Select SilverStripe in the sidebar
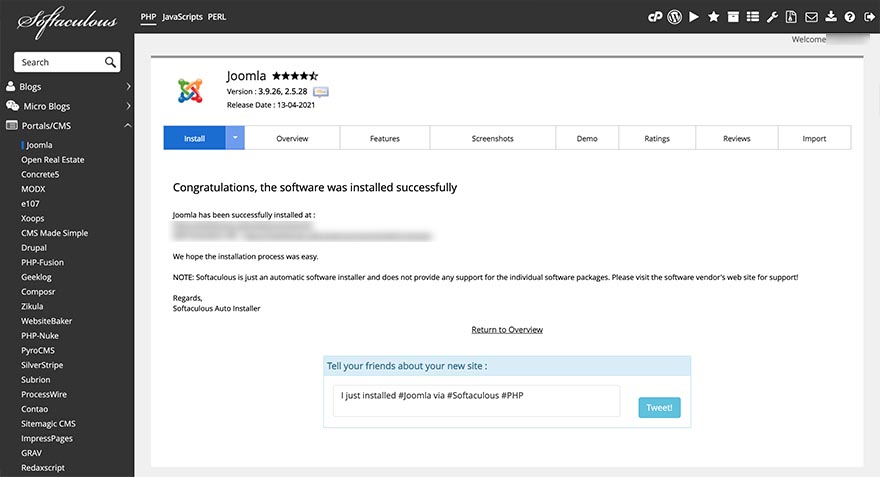This screenshot has width=880, height=477. (42, 365)
